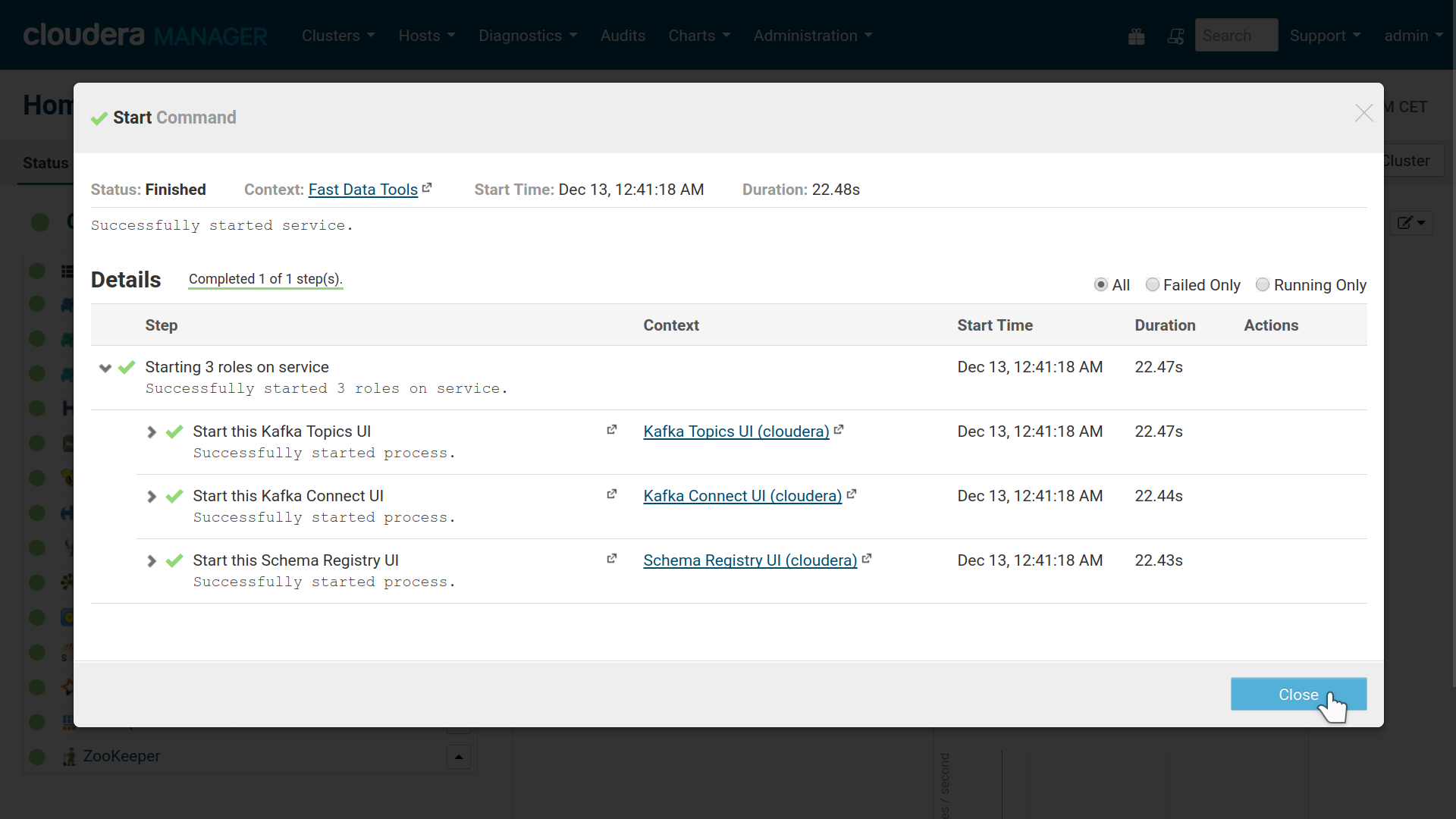Click the green checkmark next to Kafka Connect UI step

point(176,495)
